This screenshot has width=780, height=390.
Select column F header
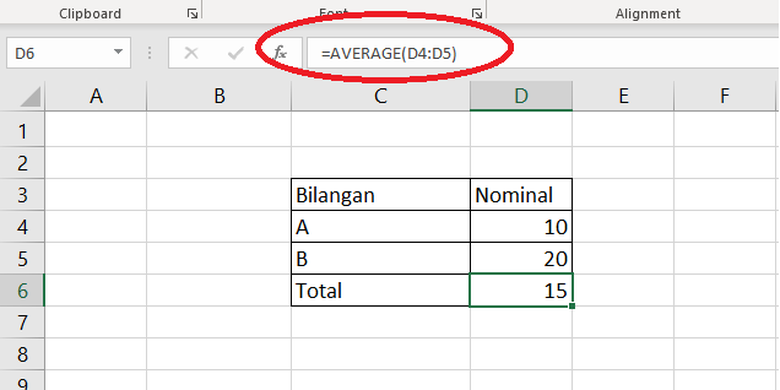[725, 96]
